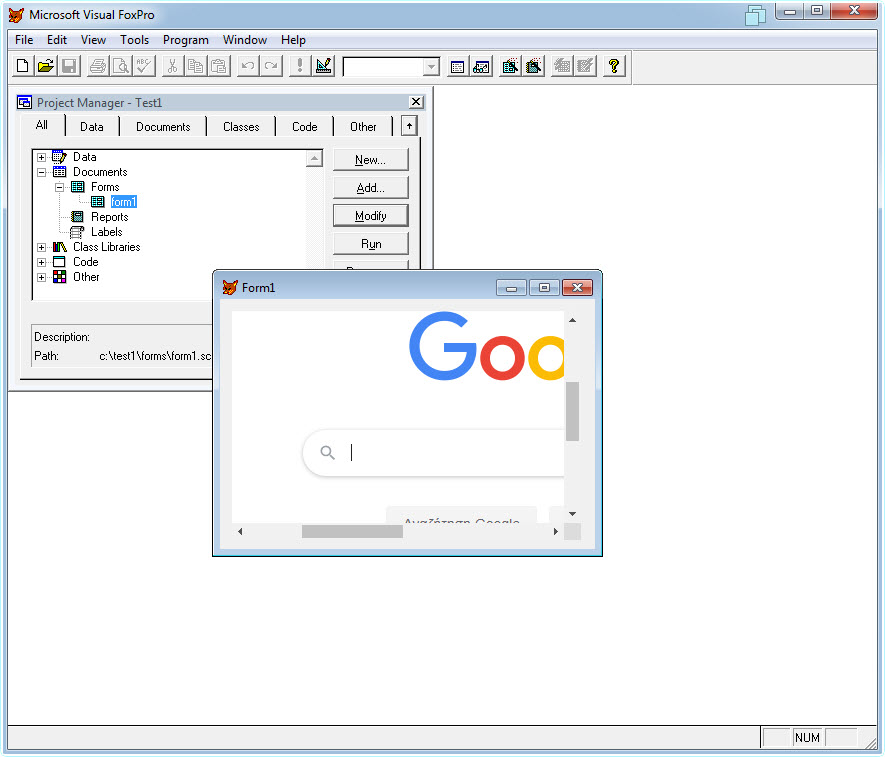Image resolution: width=885 pixels, height=757 pixels.
Task: Click Project Manager tree scroll up arrow
Action: click(314, 159)
